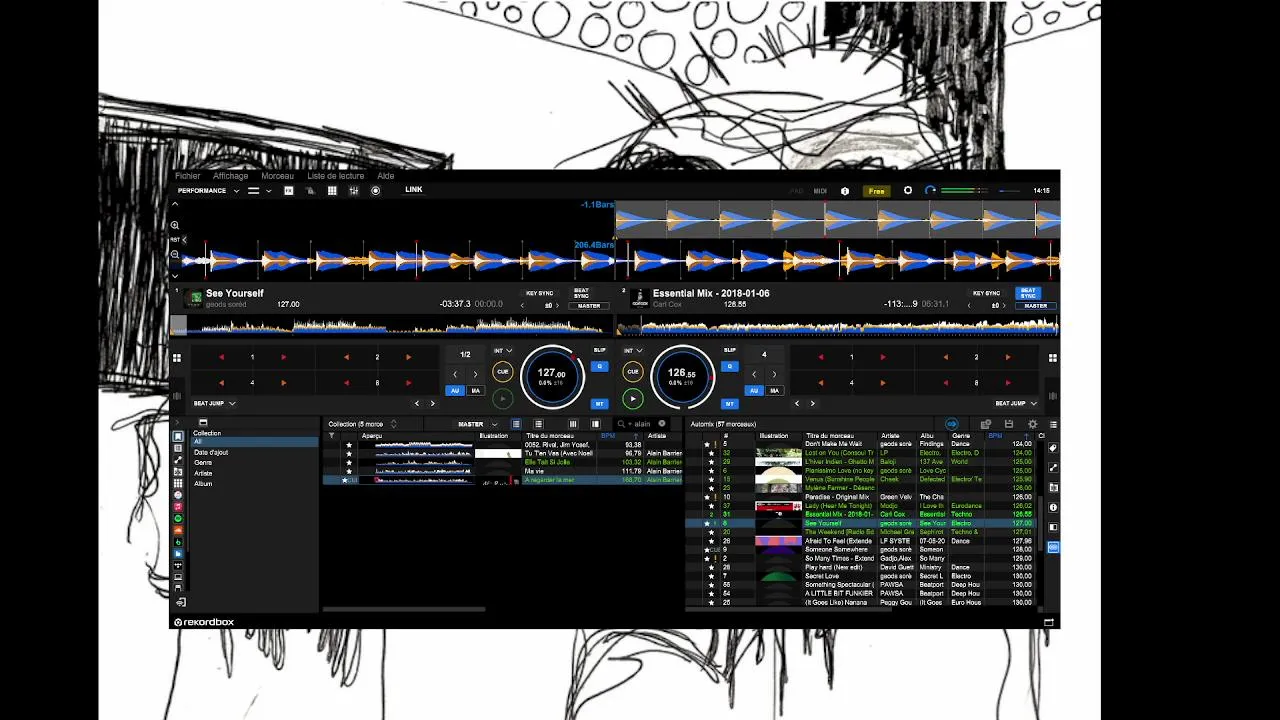This screenshot has width=1280, height=720.
Task: Open the info icon in the right side strip
Action: pos(1053,507)
